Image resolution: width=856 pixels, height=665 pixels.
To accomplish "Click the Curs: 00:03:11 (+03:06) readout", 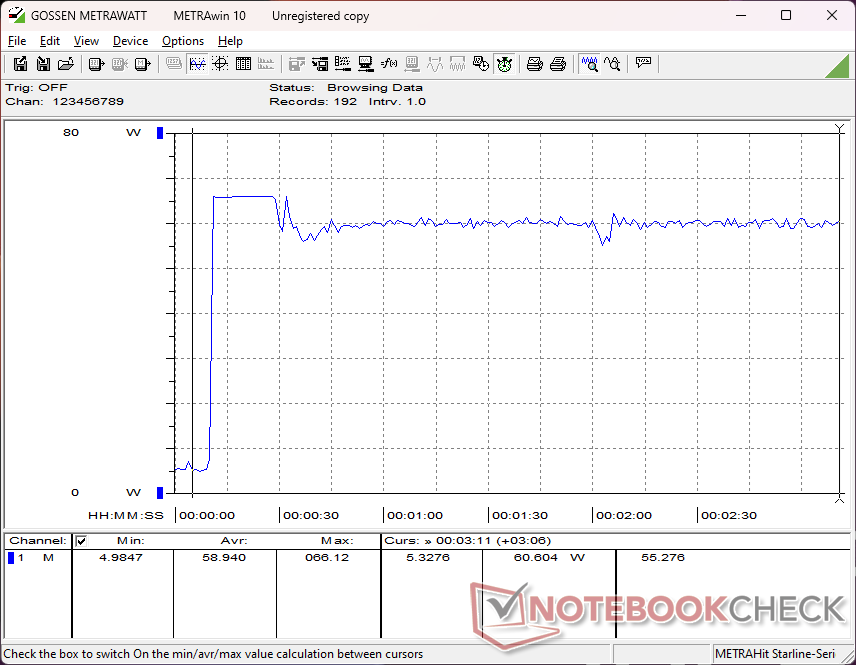I will coord(467,541).
